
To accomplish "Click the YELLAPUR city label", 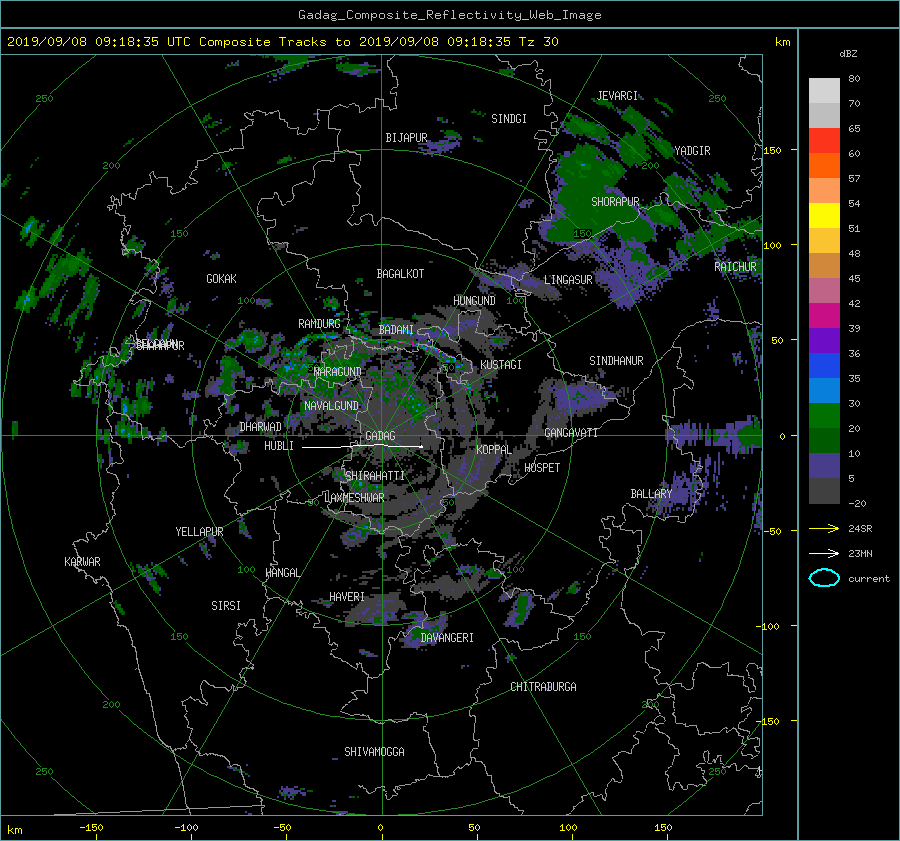I will point(199,532).
